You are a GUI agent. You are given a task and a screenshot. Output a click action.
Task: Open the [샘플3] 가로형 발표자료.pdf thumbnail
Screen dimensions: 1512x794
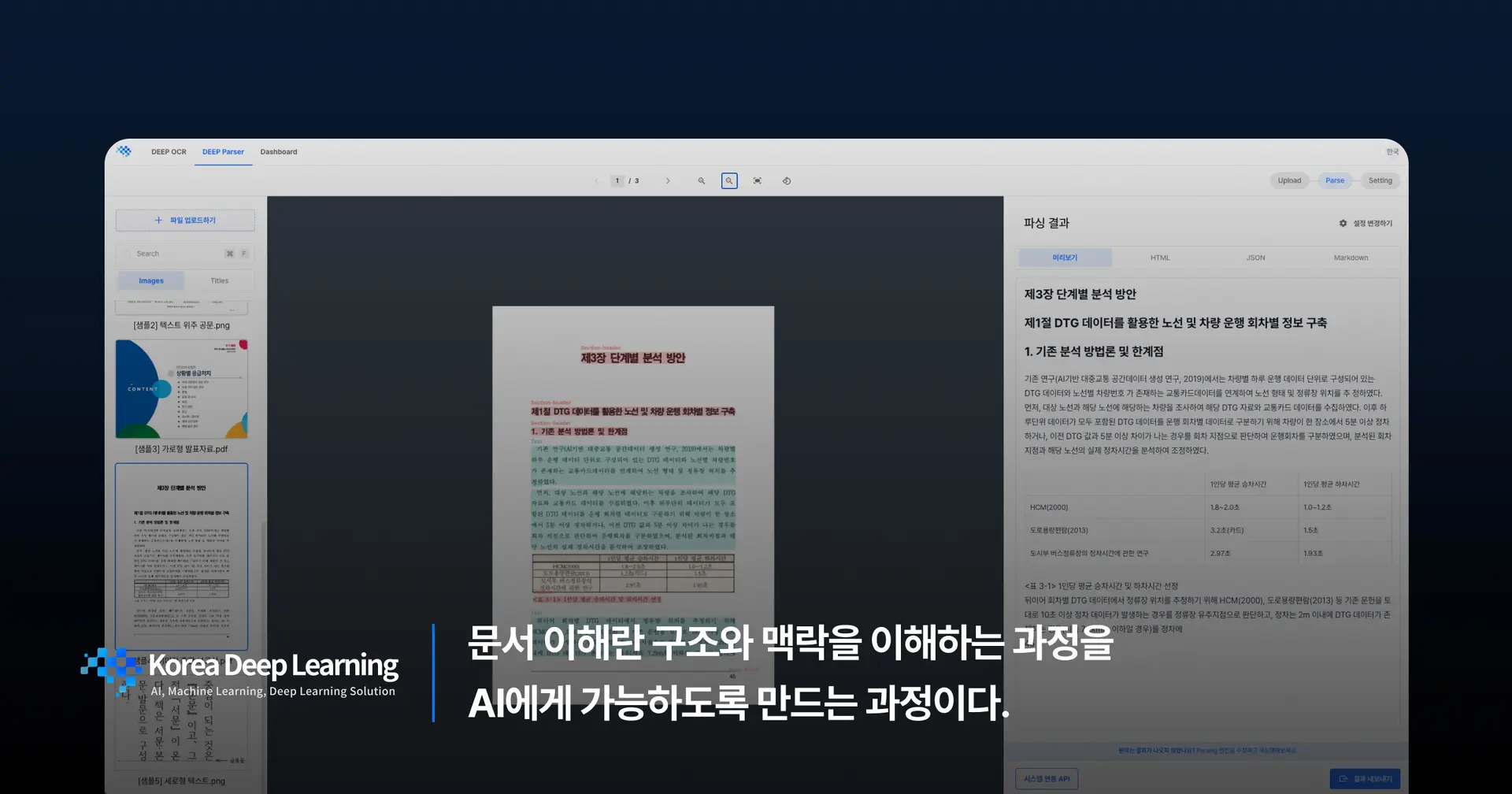pos(182,389)
